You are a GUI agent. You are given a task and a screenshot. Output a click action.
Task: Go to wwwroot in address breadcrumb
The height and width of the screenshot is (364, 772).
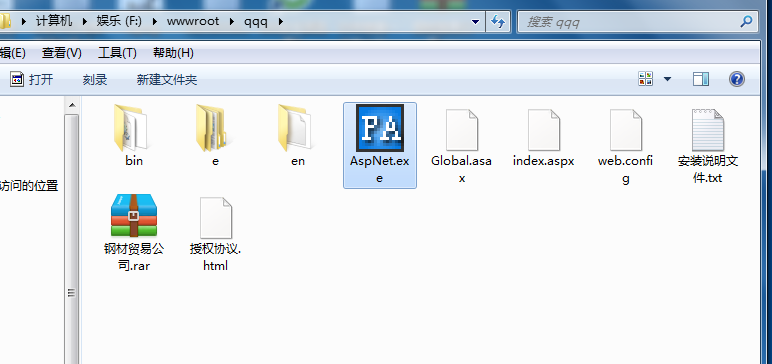tap(193, 21)
